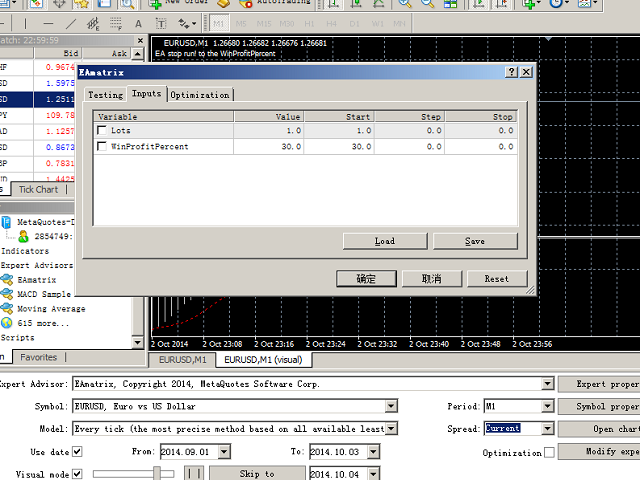Select the Fibonacci retracement tool
Image resolution: width=640 pixels, height=480 pixels.
click(116, 24)
